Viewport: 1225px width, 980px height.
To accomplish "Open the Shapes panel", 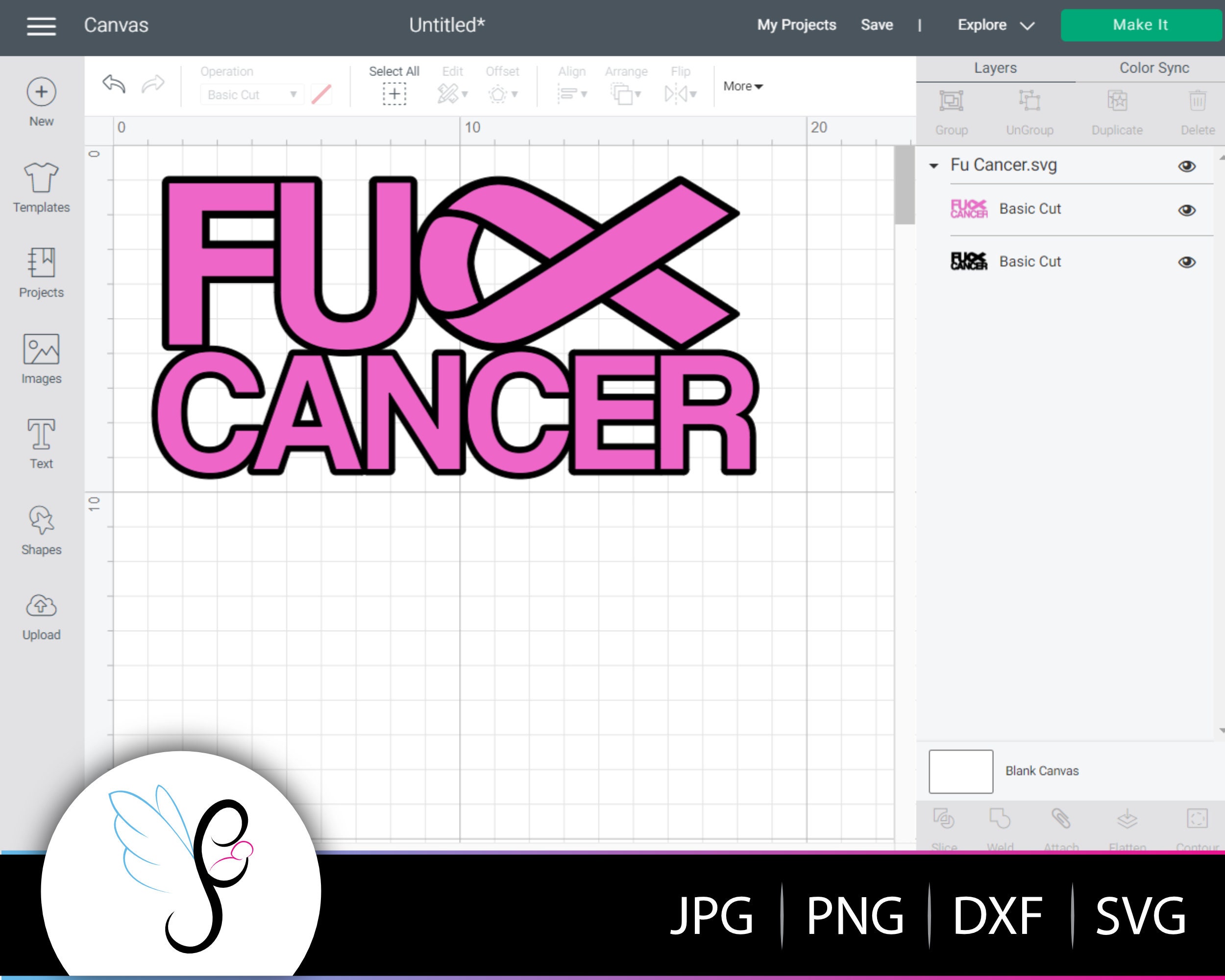I will coord(41,528).
